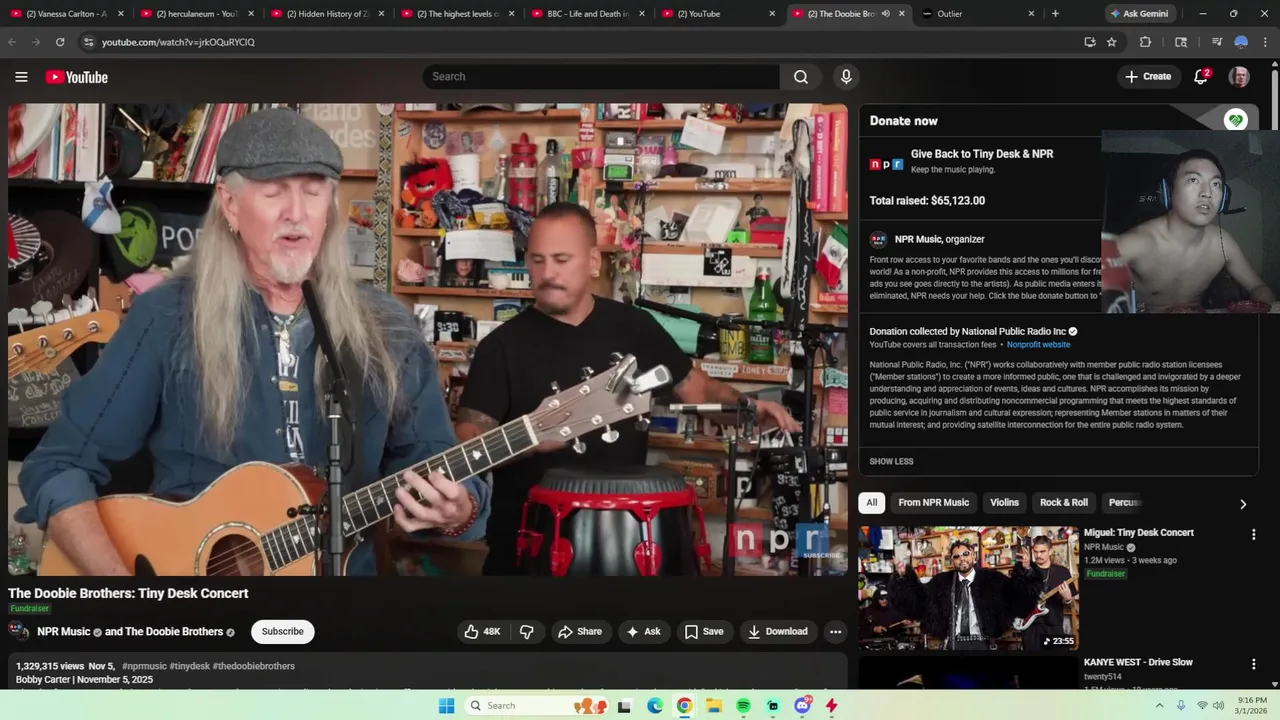Switch to Hidden History tab
The width and height of the screenshot is (1280, 720).
pos(326,14)
